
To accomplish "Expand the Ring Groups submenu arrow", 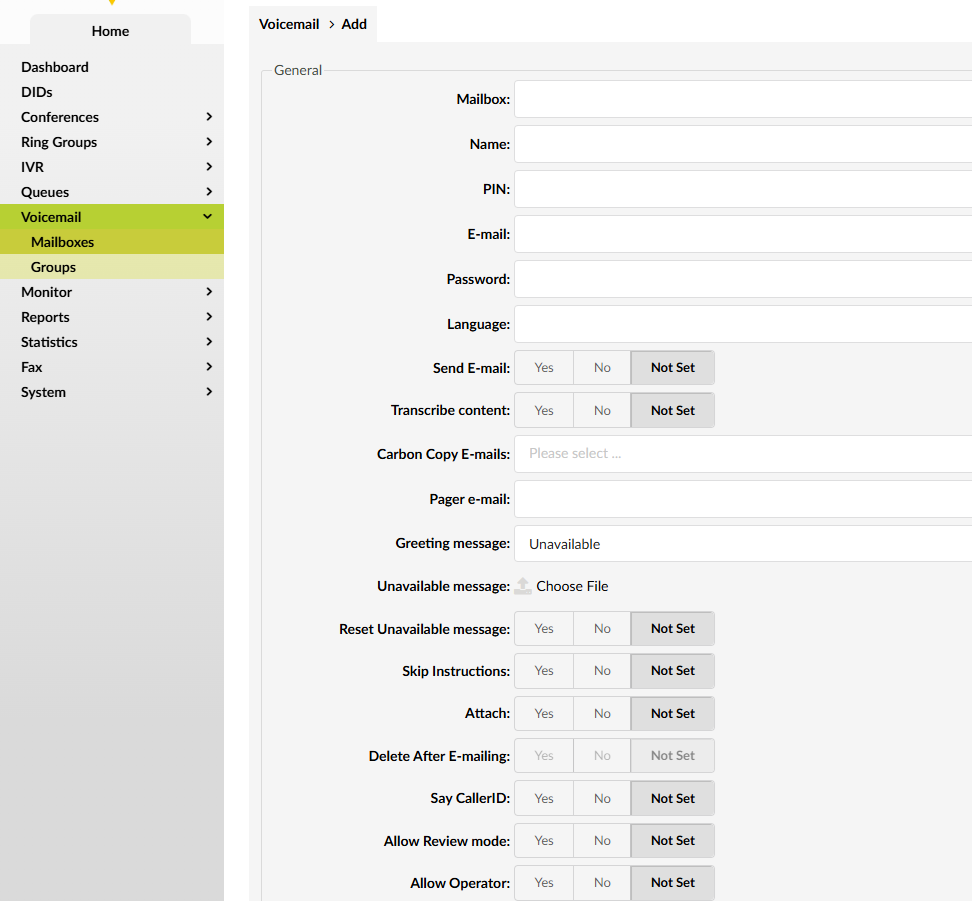I will (x=208, y=142).
